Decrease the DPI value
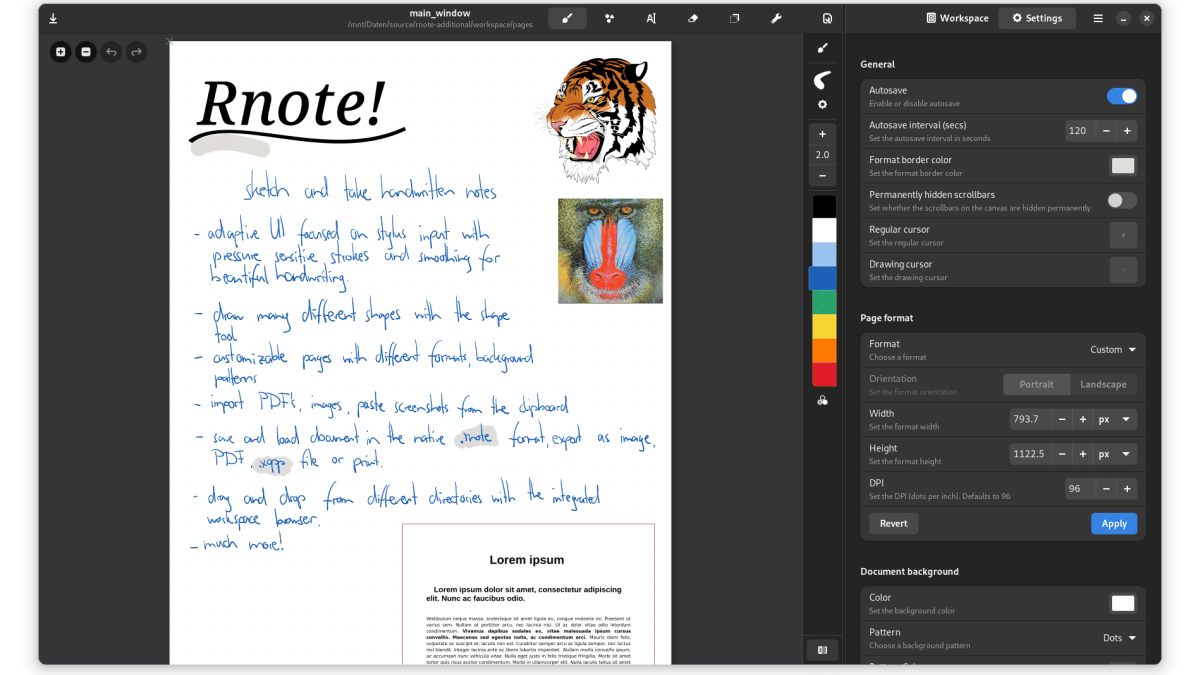Screen dimensions: 1200x675 [1106, 489]
